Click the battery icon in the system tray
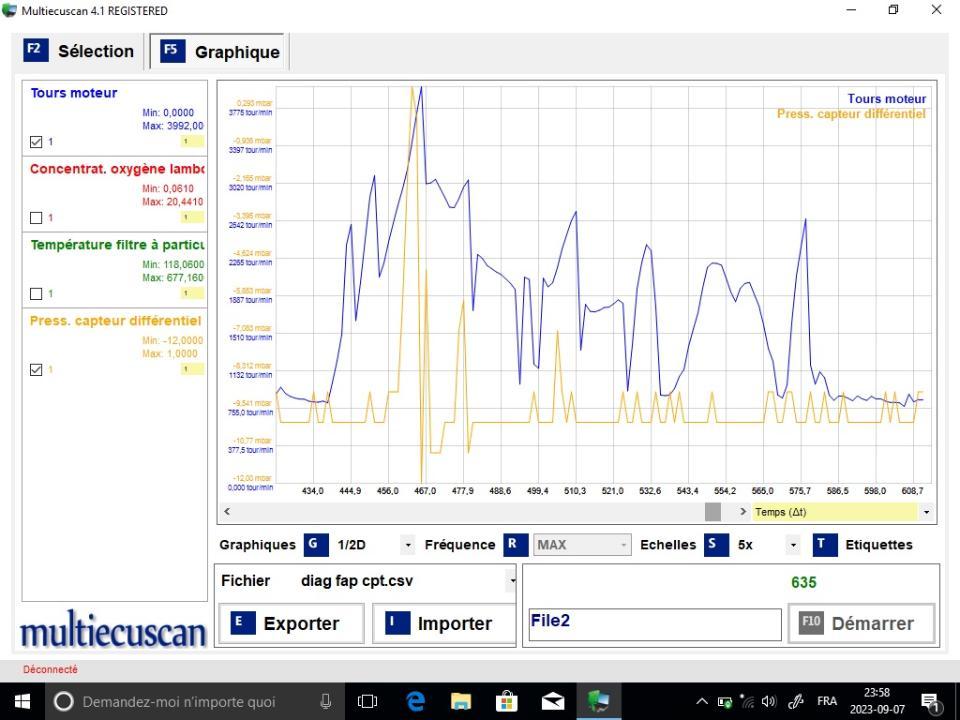 coord(724,702)
